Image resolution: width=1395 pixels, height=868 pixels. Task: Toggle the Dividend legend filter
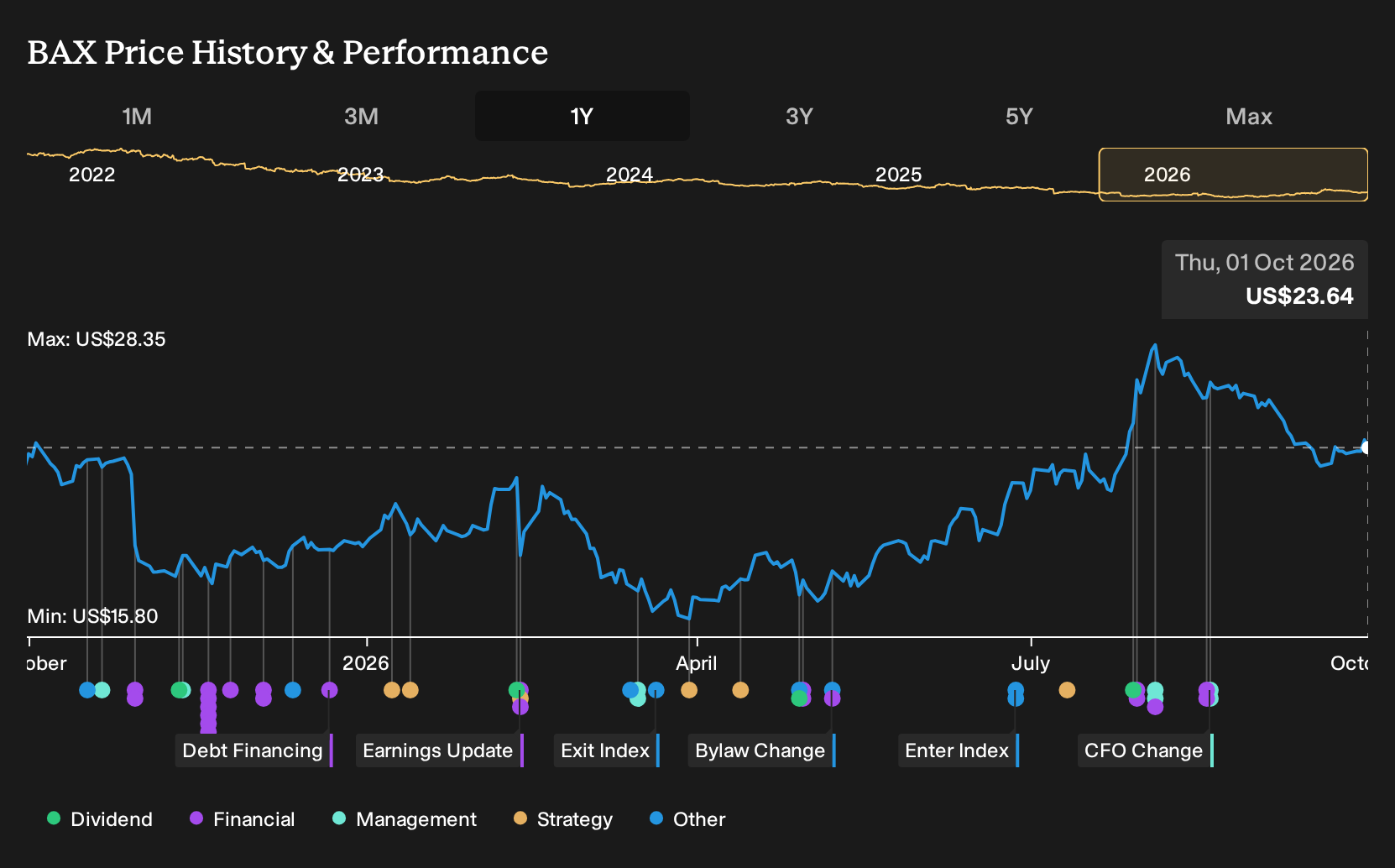click(100, 819)
